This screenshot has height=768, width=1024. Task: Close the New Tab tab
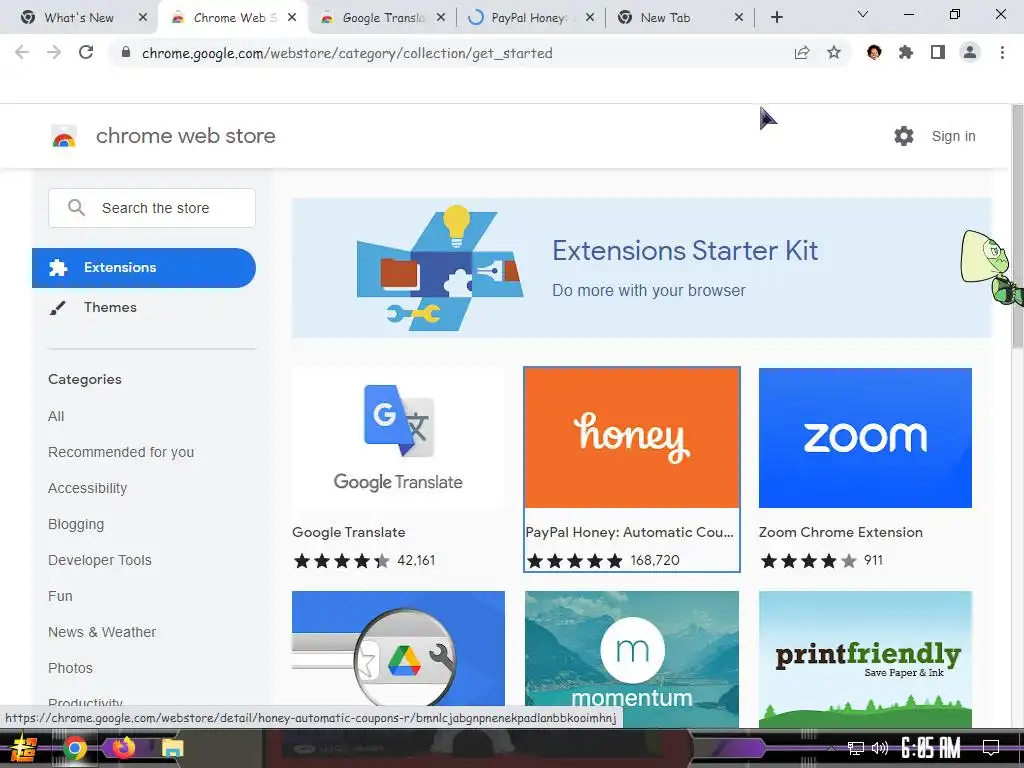[739, 18]
